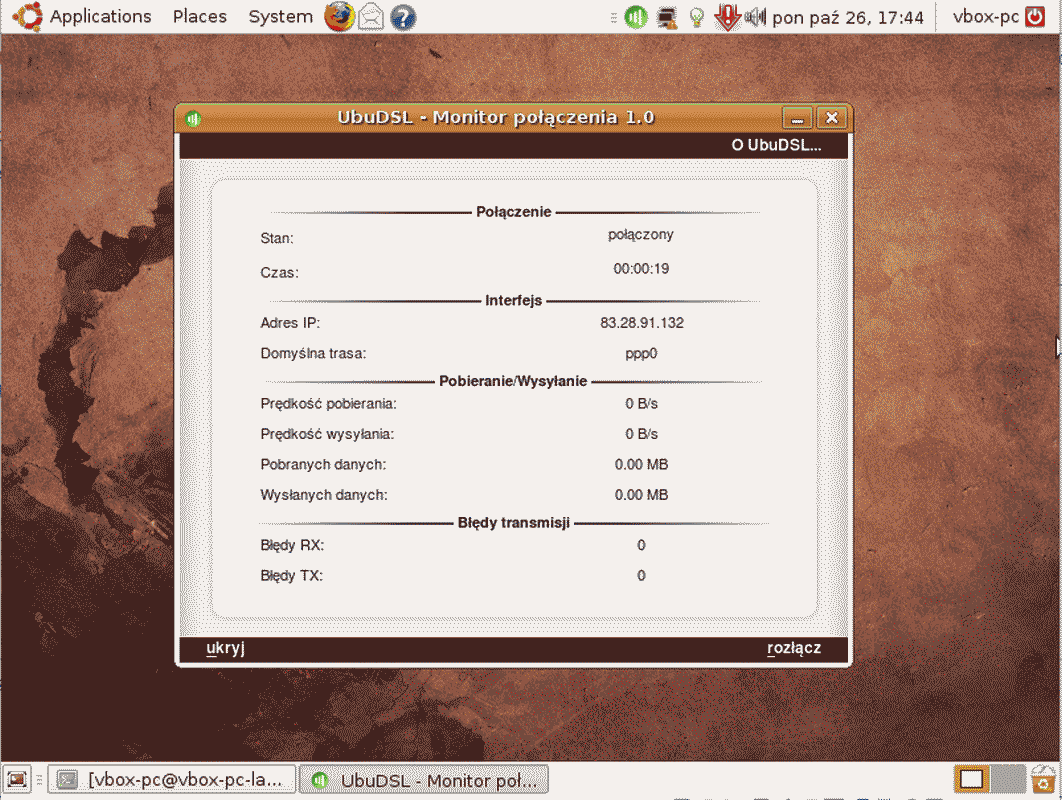Viewport: 1062px width, 800px height.
Task: Switch to the first workspace
Action: (x=971, y=779)
